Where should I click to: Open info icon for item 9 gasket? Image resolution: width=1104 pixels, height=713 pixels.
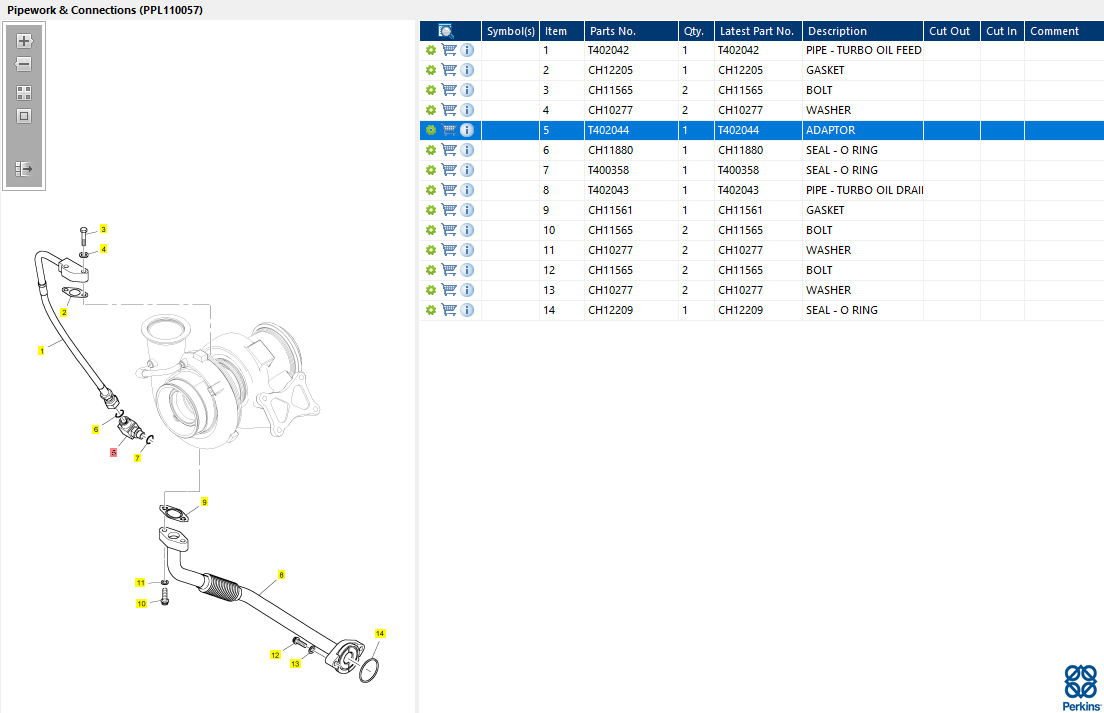pyautogui.click(x=467, y=210)
